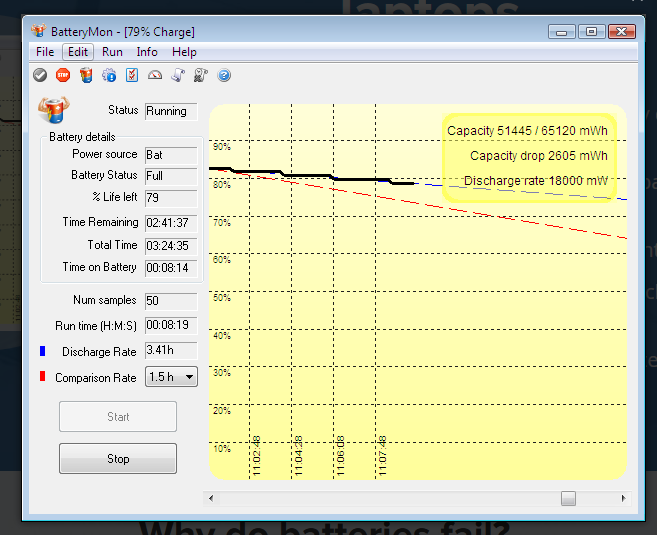Click the 50% axis label on the graph
Image resolution: width=657 pixels, height=535 pixels.
(x=222, y=298)
